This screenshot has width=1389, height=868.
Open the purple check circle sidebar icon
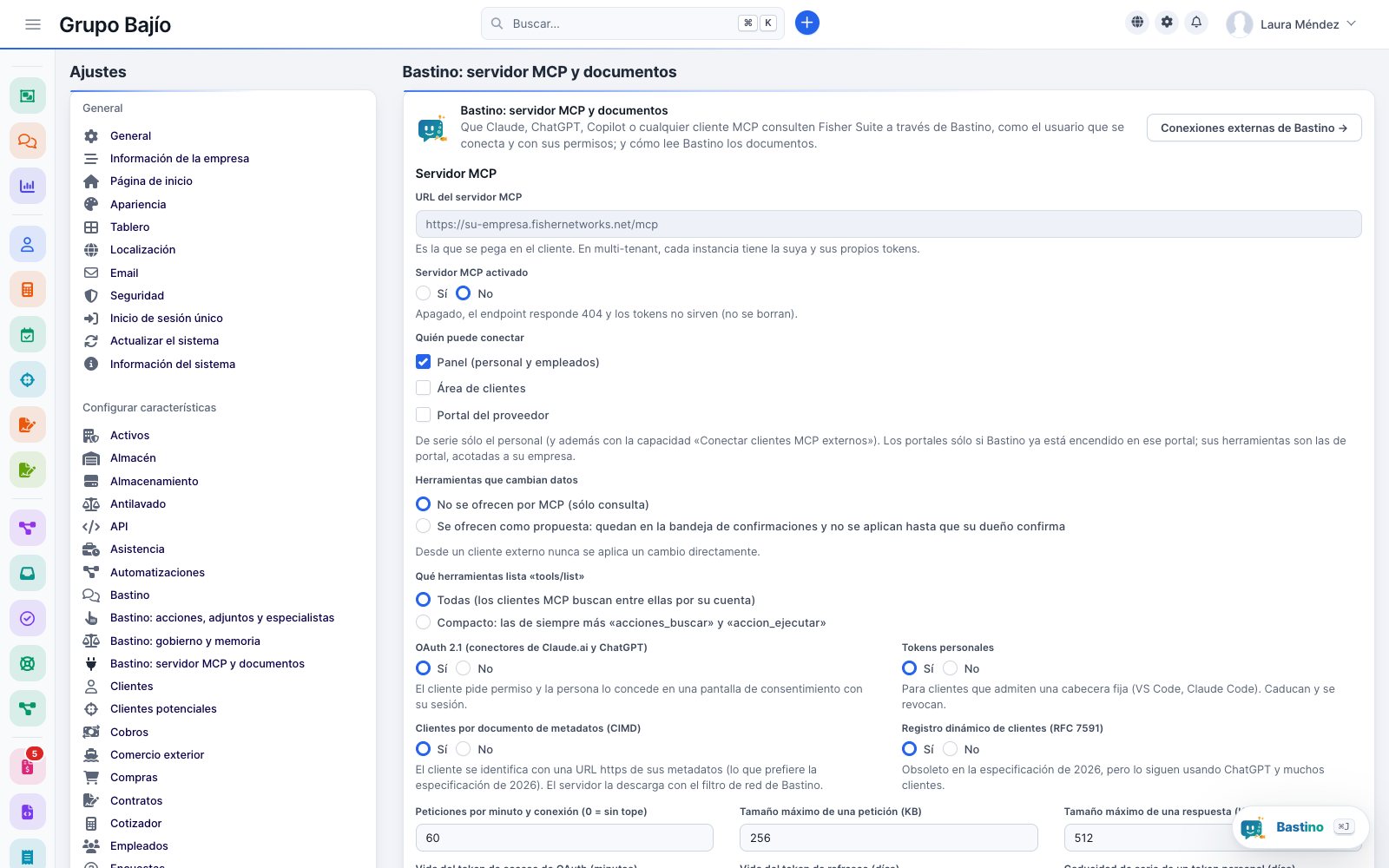tap(28, 618)
